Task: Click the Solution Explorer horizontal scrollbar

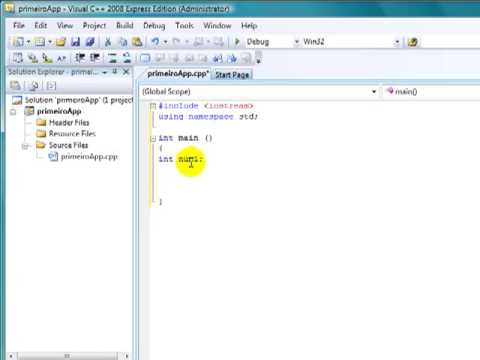Action: pyautogui.click(x=68, y=356)
